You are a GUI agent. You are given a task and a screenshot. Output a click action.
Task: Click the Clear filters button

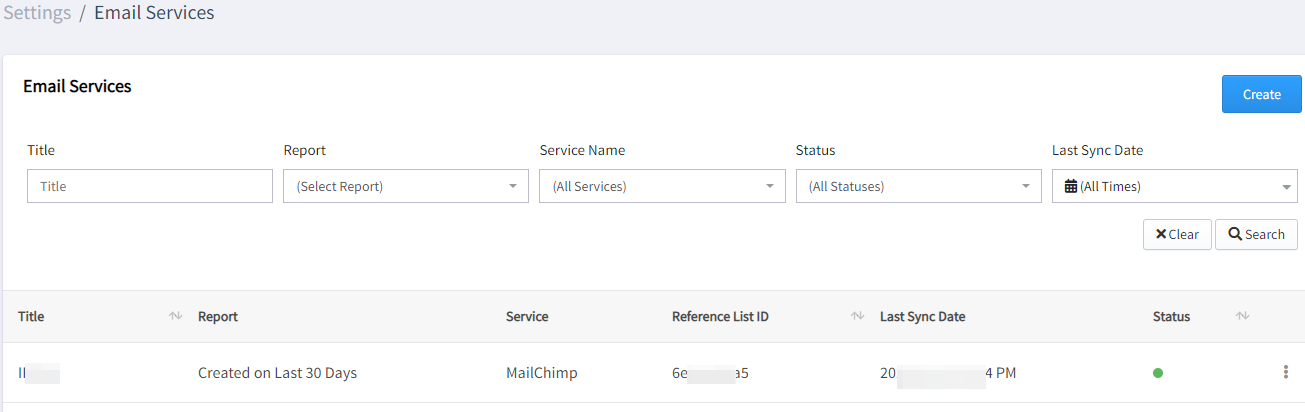[x=1177, y=234]
